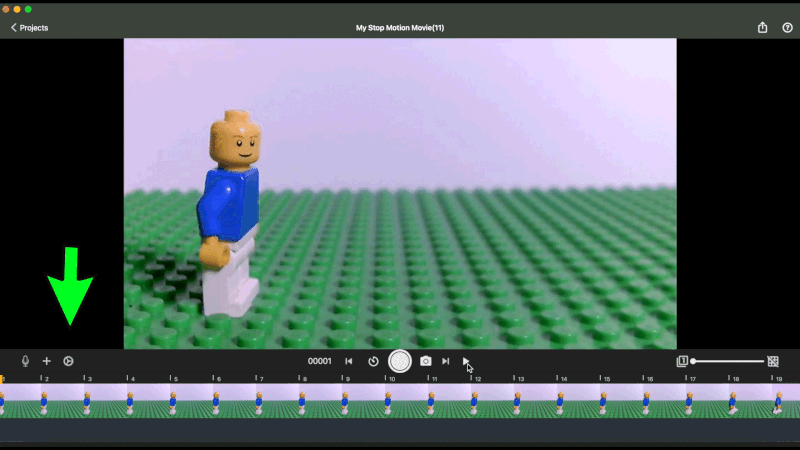The height and width of the screenshot is (450, 800).
Task: Click the My Stop Motion Movie(11) title
Action: point(400,28)
